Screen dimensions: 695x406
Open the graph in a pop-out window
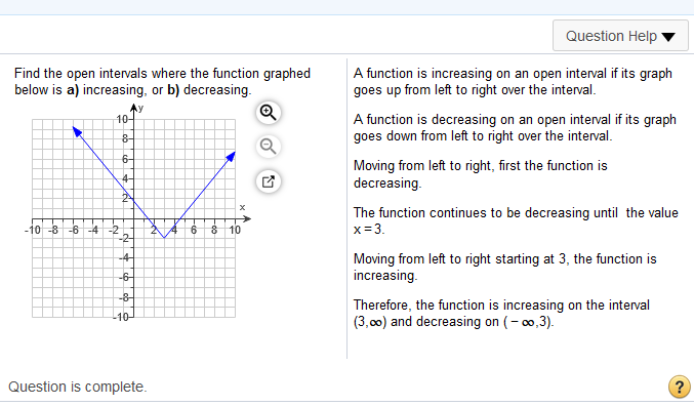(x=268, y=181)
